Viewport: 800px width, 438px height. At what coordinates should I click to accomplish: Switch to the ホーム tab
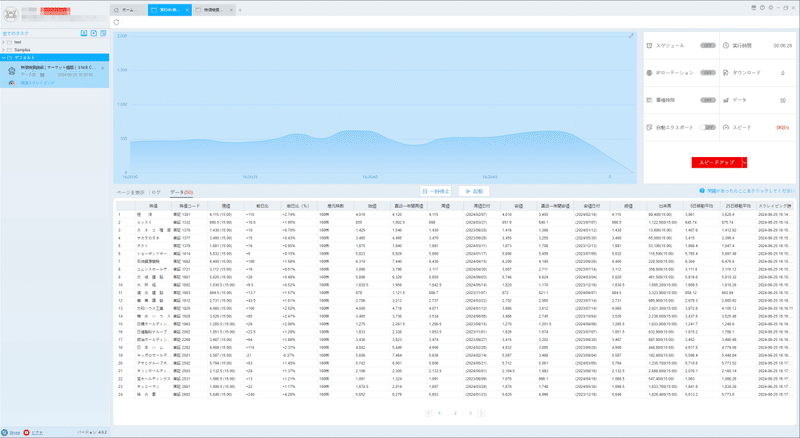pyautogui.click(x=129, y=10)
